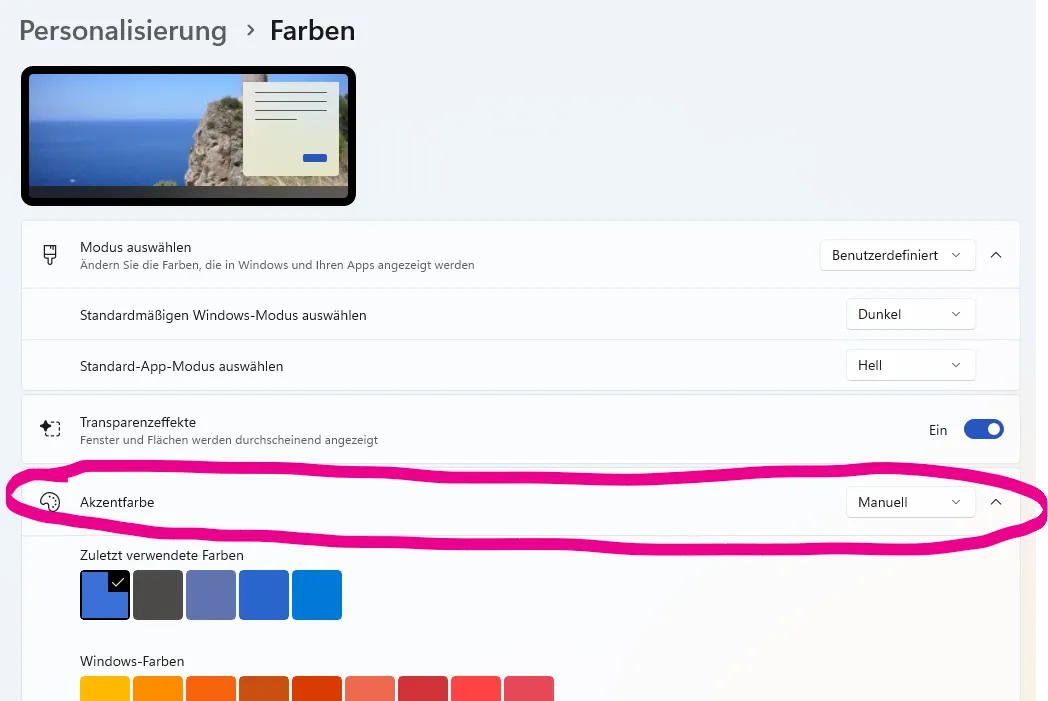The height and width of the screenshot is (701, 1048).
Task: Open the Akzentfarbe Manuell dropdown
Action: [x=910, y=502]
